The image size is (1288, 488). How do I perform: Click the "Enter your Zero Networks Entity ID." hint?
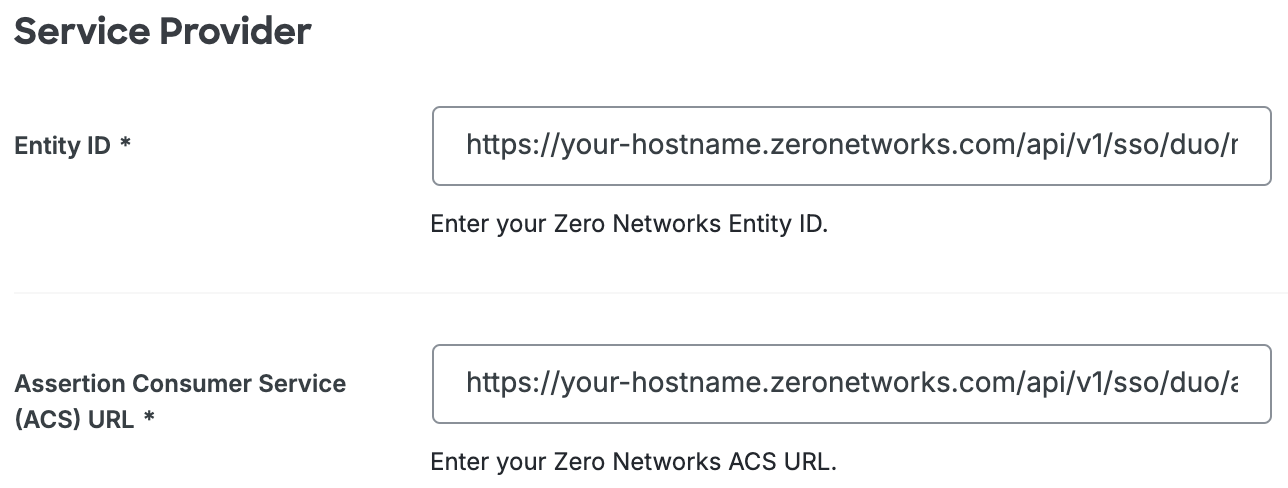(629, 223)
